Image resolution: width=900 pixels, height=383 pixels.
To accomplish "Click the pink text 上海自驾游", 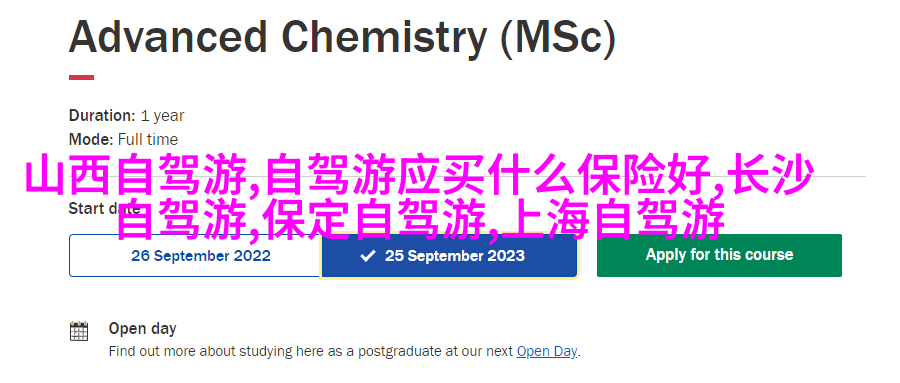I will pyautogui.click(x=614, y=219).
